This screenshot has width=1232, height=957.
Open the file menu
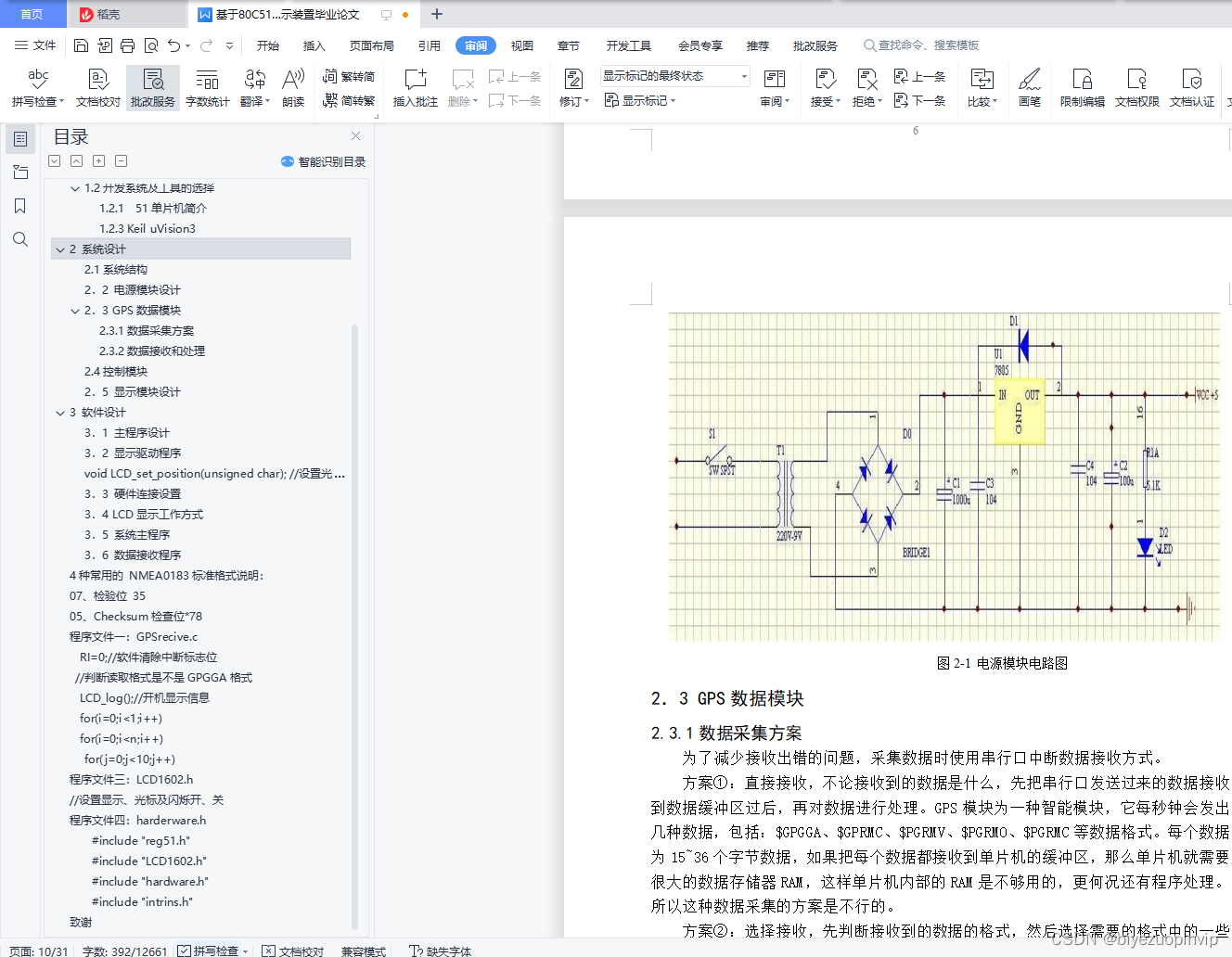coord(35,45)
